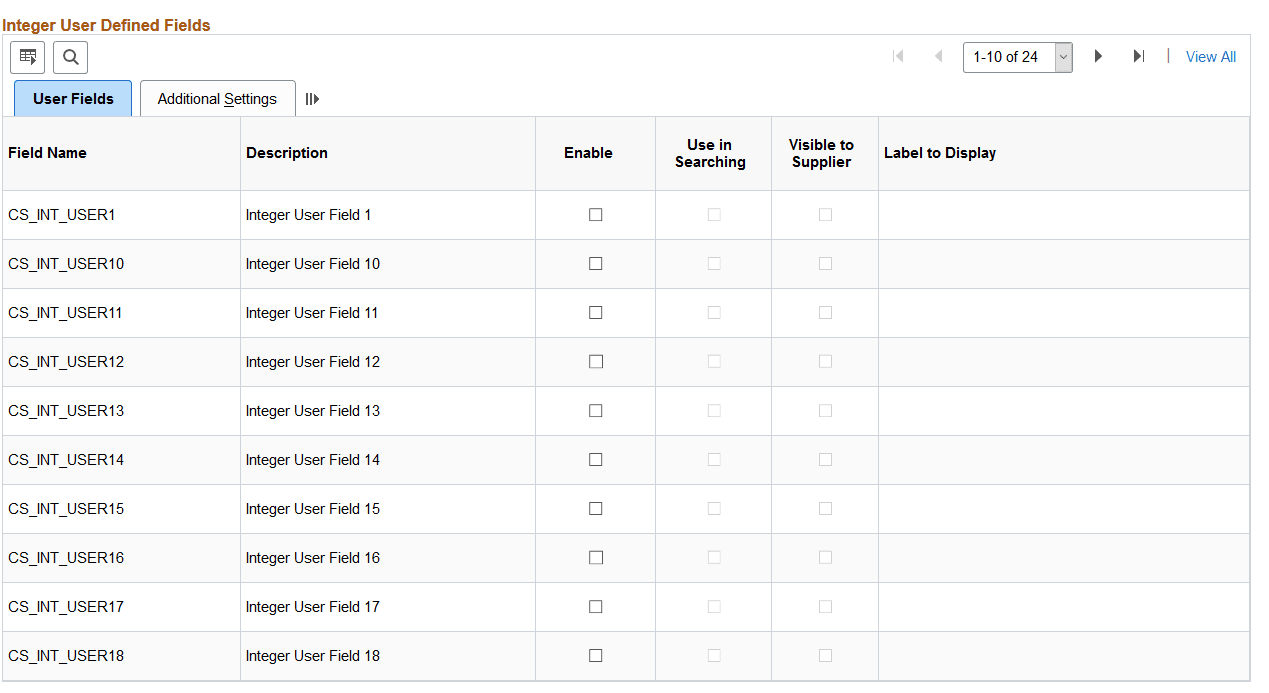
Task: Click the View All link
Action: click(1210, 56)
